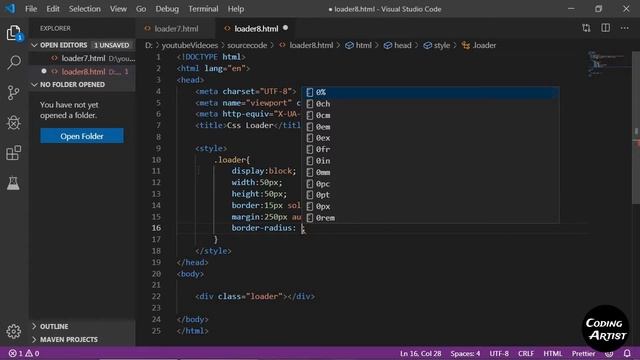Choose the 0em suggestion

(430, 127)
